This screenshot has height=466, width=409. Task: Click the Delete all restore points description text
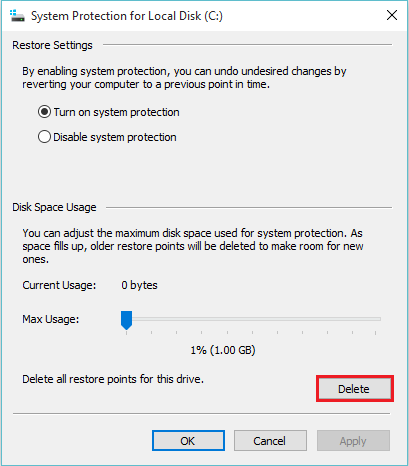coord(113,379)
